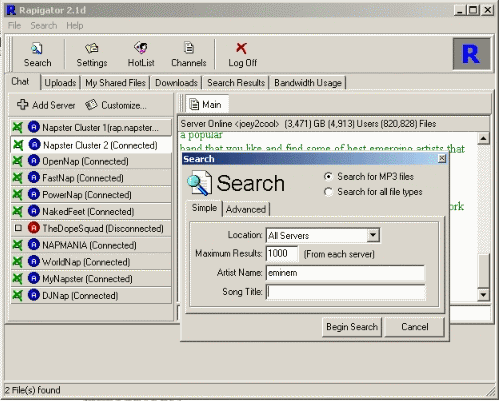Switch to the Advanced search tab

coord(246,209)
